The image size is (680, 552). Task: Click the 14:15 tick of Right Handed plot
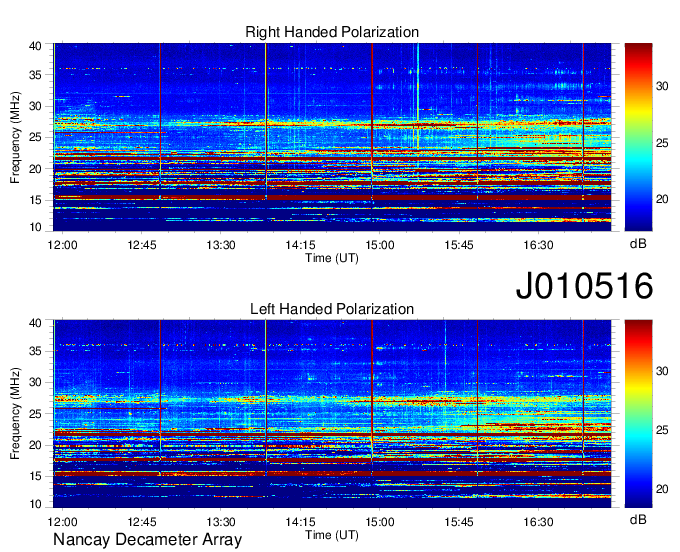click(300, 245)
